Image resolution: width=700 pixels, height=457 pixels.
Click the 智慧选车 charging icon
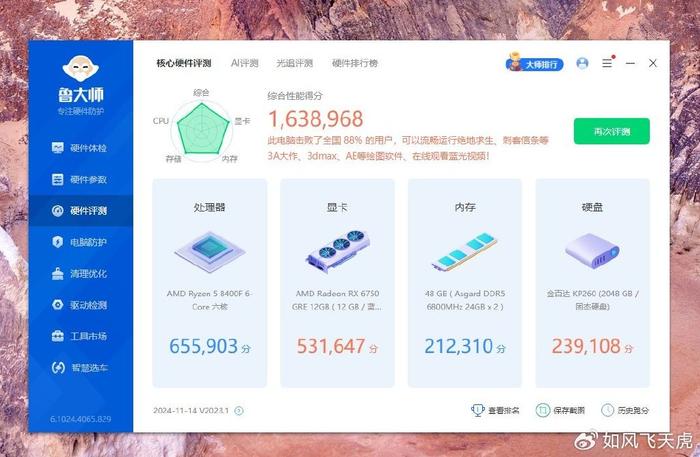click(58, 368)
